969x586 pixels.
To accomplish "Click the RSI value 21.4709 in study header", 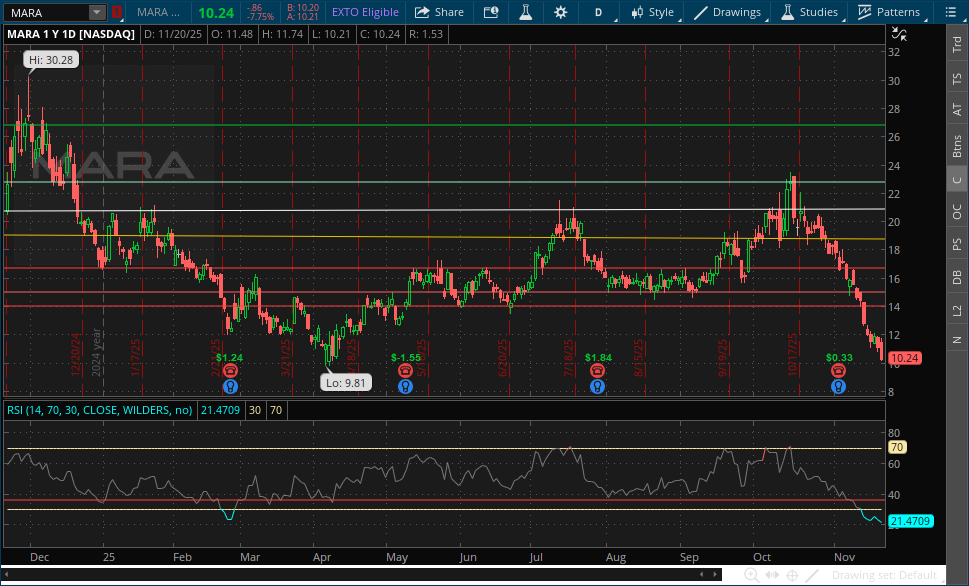I will (x=221, y=410).
